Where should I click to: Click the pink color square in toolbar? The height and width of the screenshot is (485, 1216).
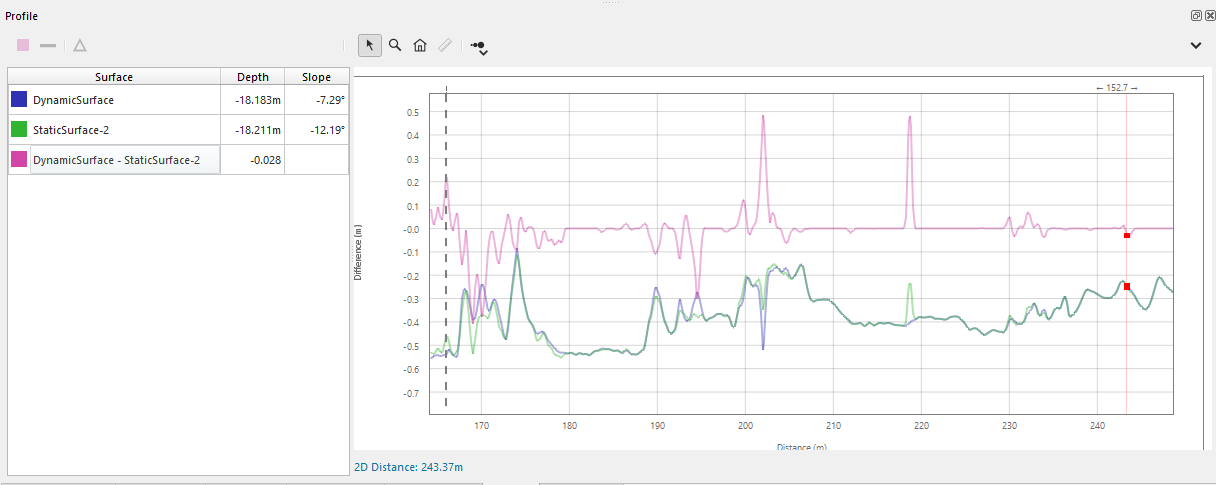coord(23,45)
